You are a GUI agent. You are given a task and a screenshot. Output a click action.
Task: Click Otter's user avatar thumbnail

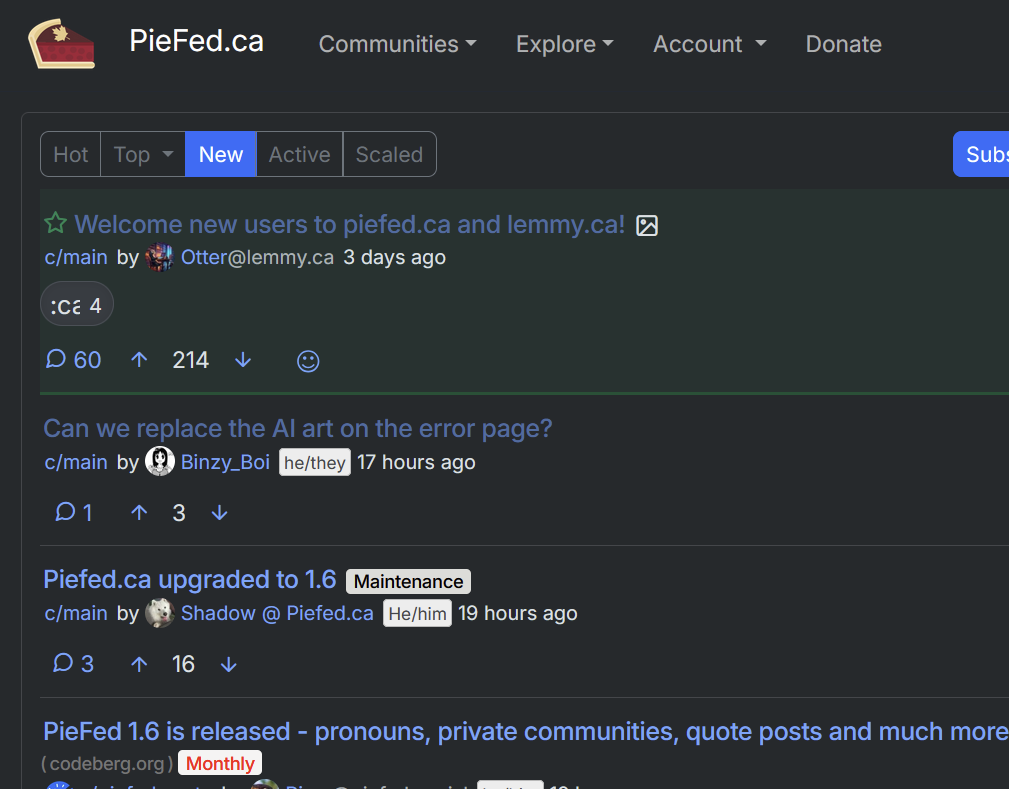coord(159,258)
